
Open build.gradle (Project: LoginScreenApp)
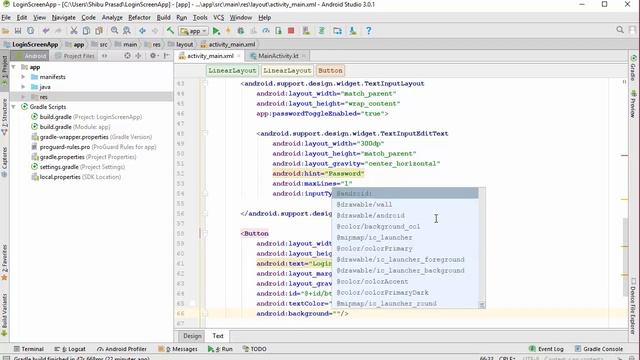click(87, 117)
